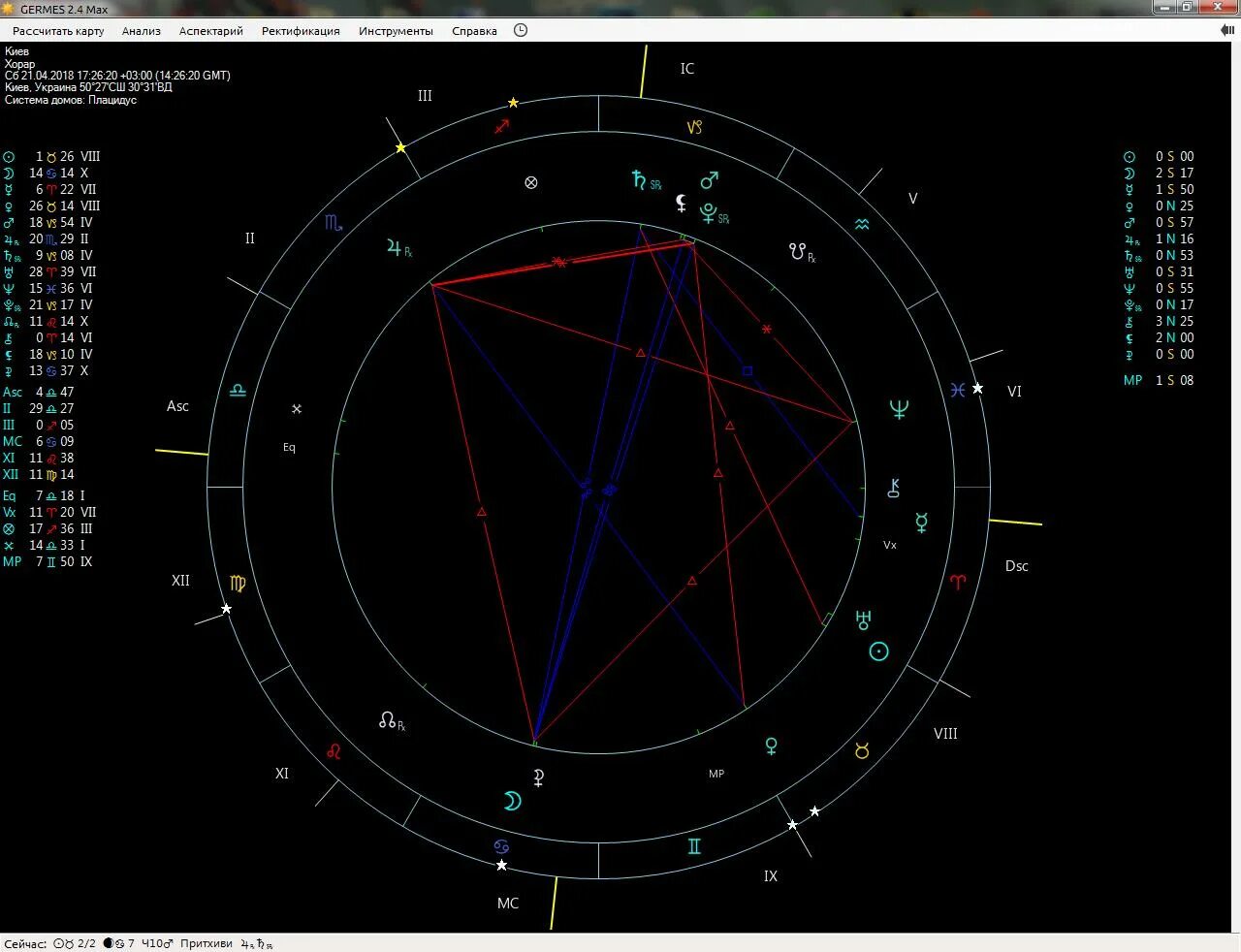The height and width of the screenshot is (952, 1241).
Task: Click the Asc label on chart
Action: [177, 406]
